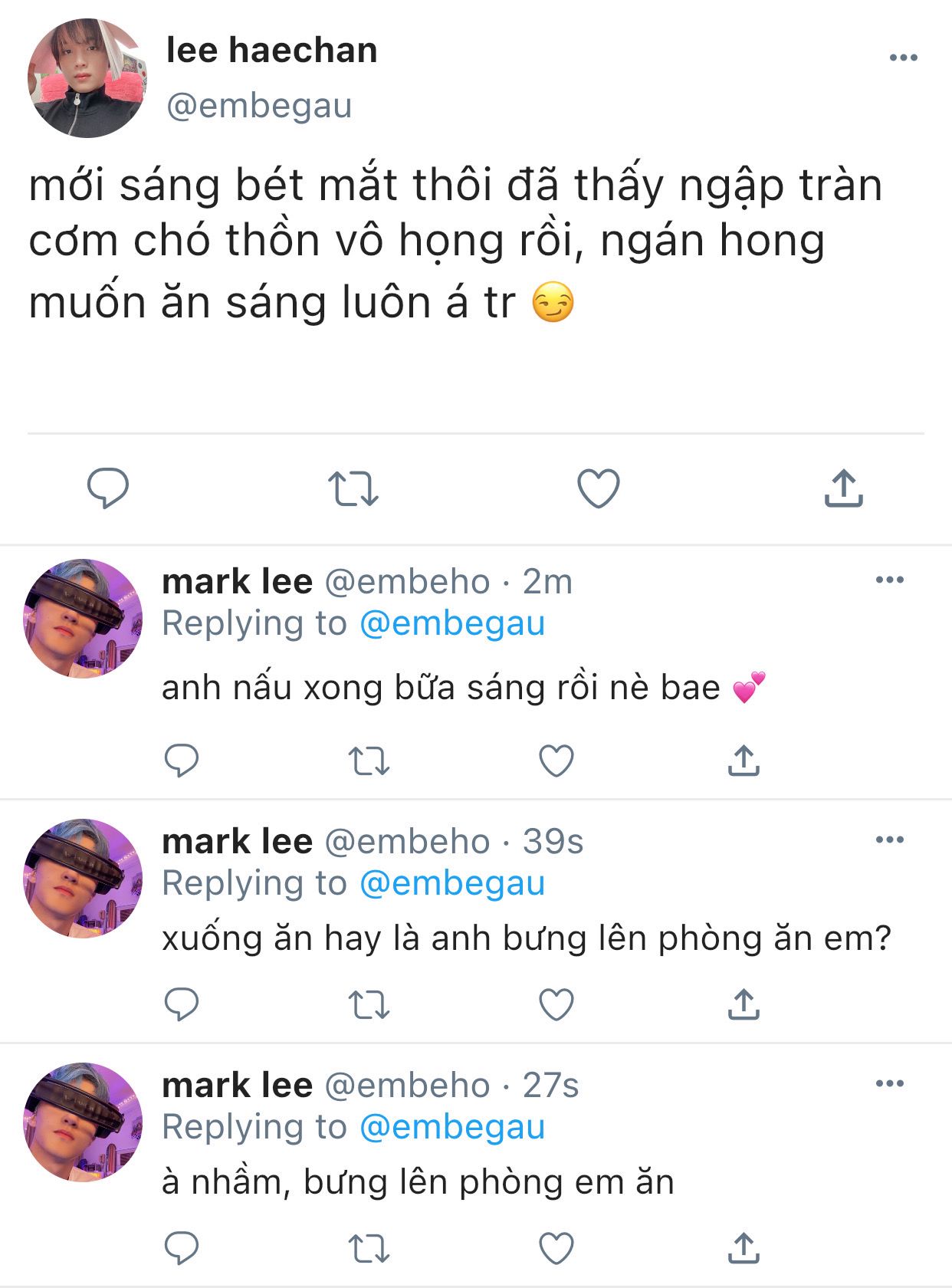Share the 'à nhầm' reply tweet

[x=743, y=1248]
